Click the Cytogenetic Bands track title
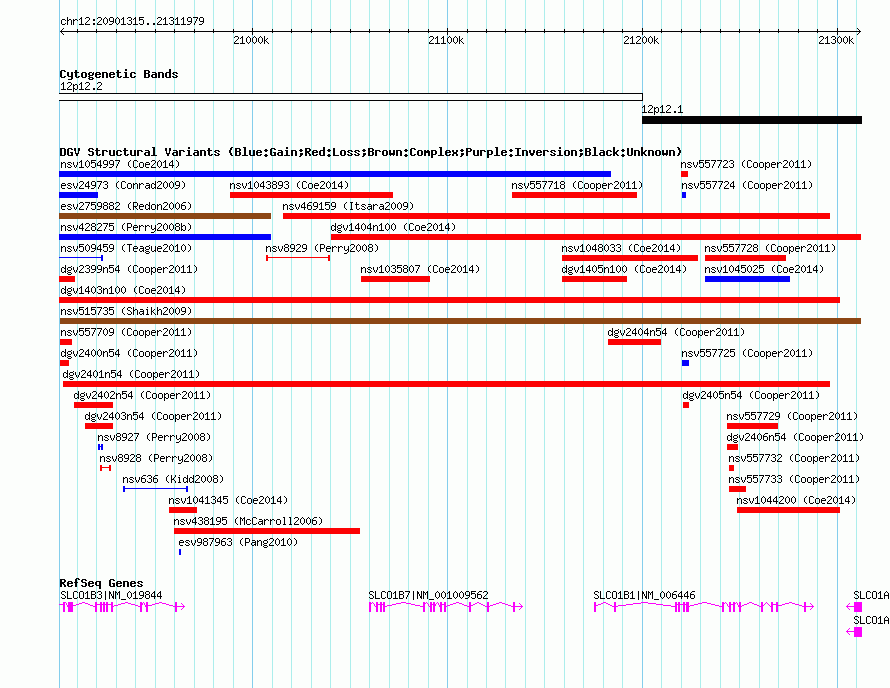The width and height of the screenshot is (890, 688). click(119, 74)
